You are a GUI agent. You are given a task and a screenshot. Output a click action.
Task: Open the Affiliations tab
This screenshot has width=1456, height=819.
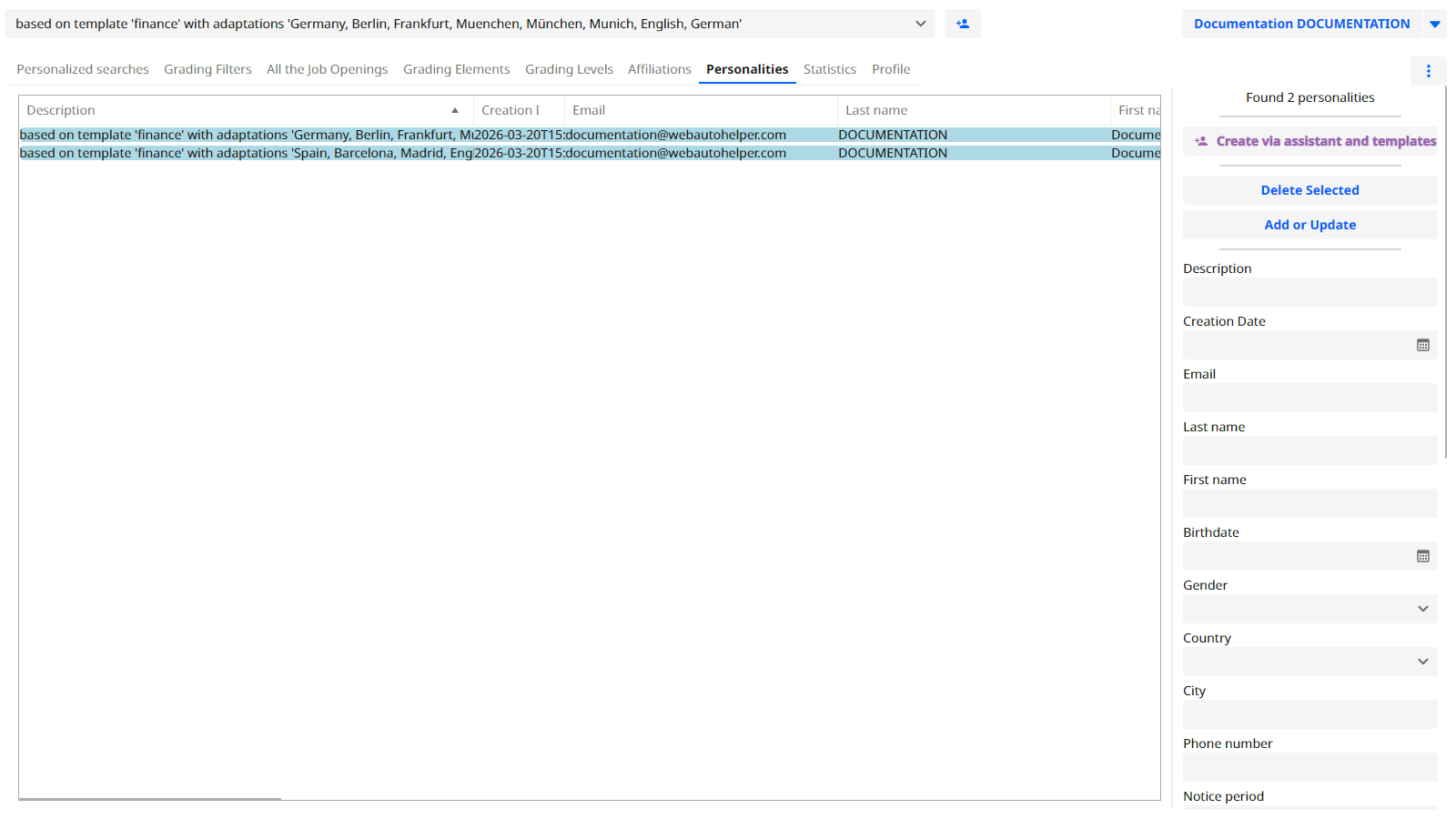point(659,69)
